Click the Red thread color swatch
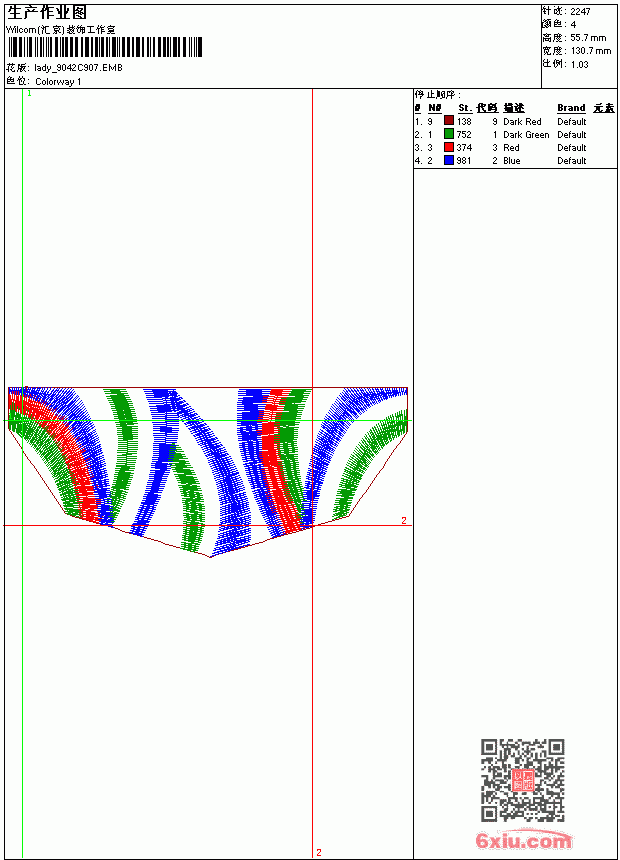 [449, 147]
